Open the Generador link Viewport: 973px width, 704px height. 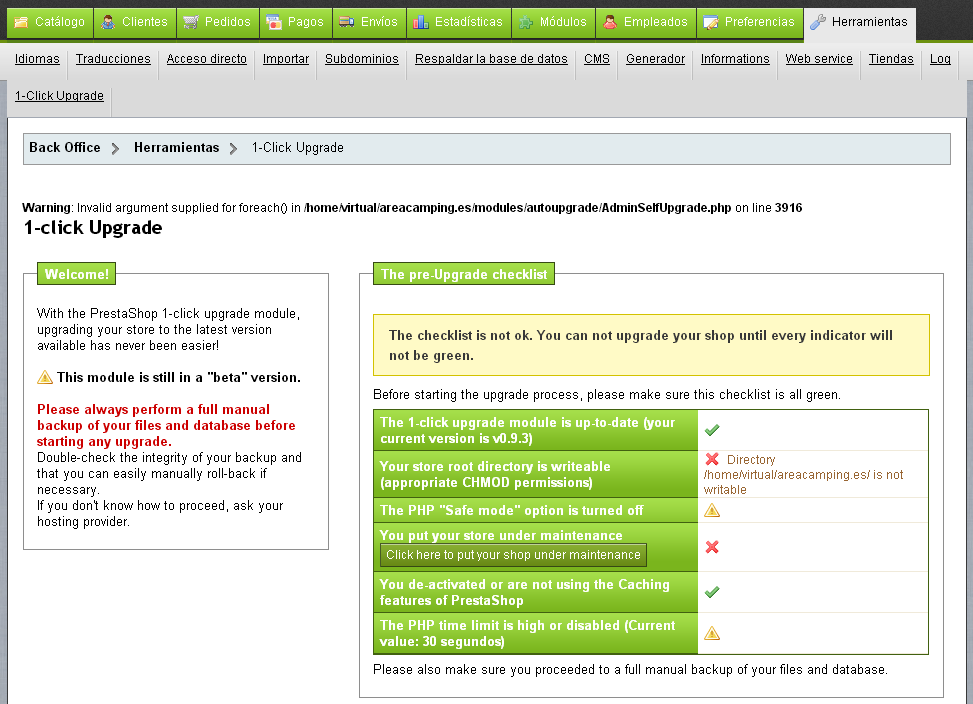point(655,59)
